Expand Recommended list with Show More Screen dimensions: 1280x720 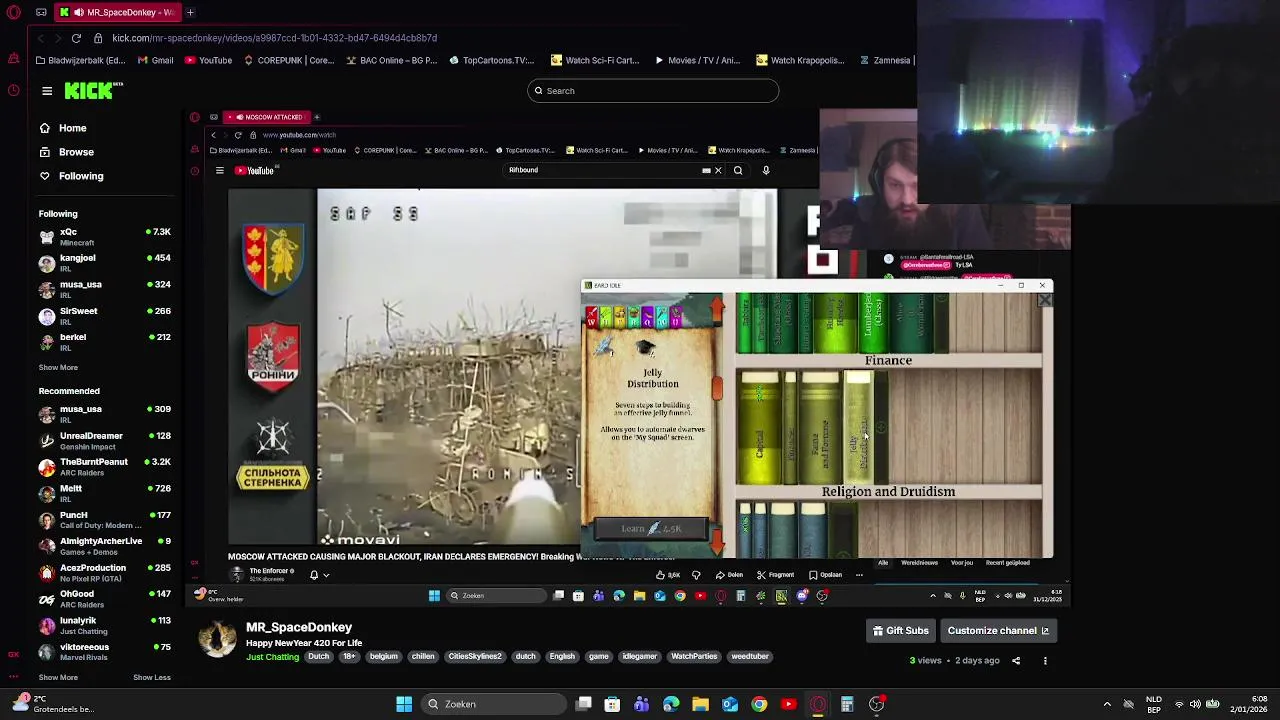[58, 677]
